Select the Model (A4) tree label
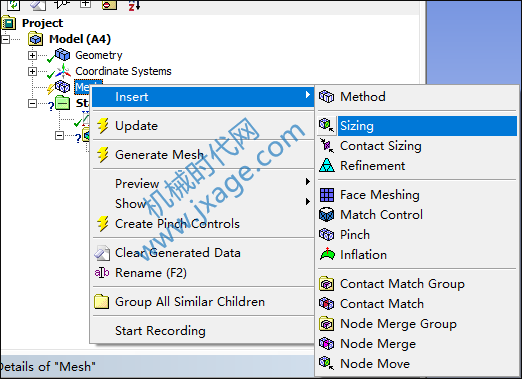This screenshot has height=379, width=522. click(80, 39)
